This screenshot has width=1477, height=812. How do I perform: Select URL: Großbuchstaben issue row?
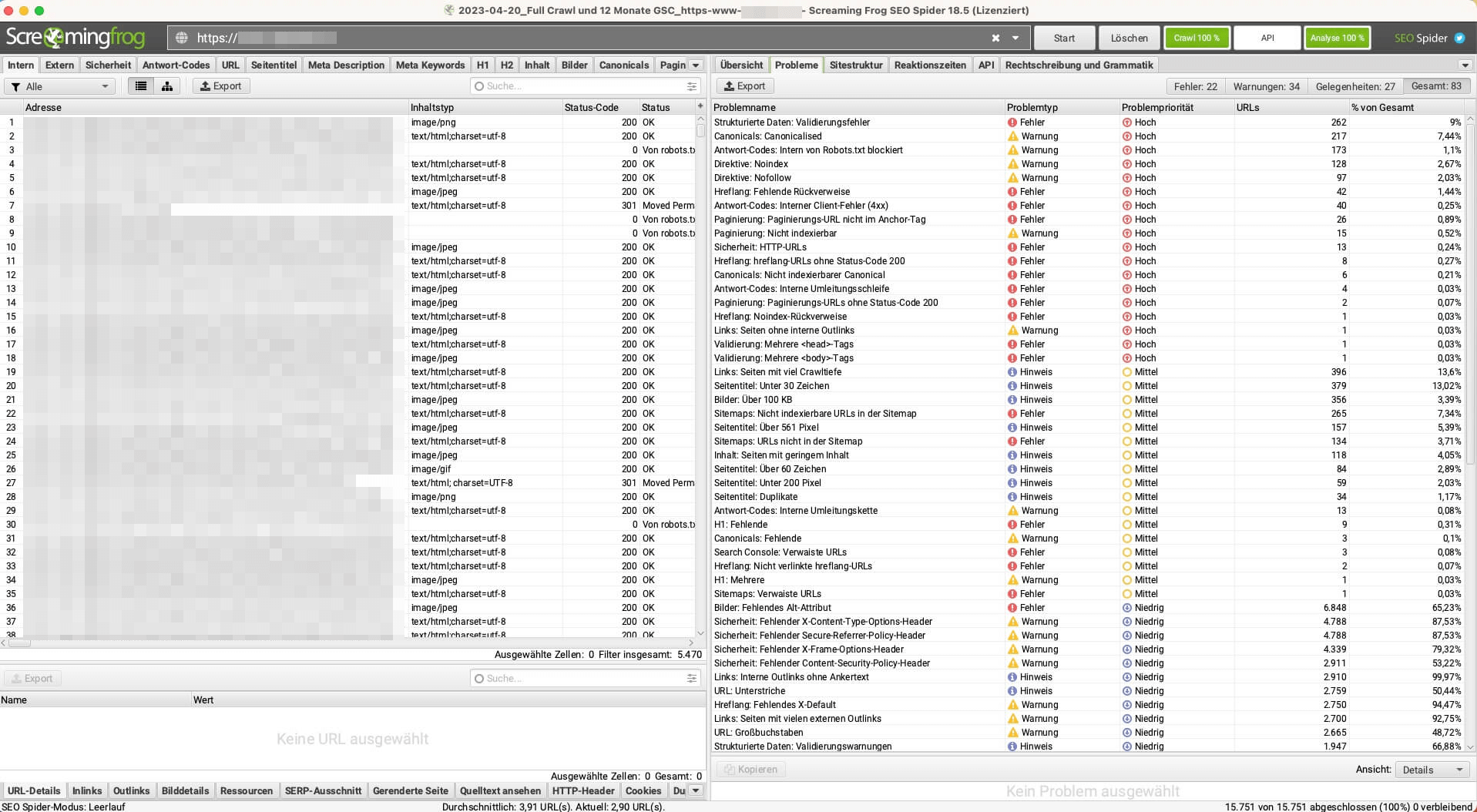click(1087, 733)
